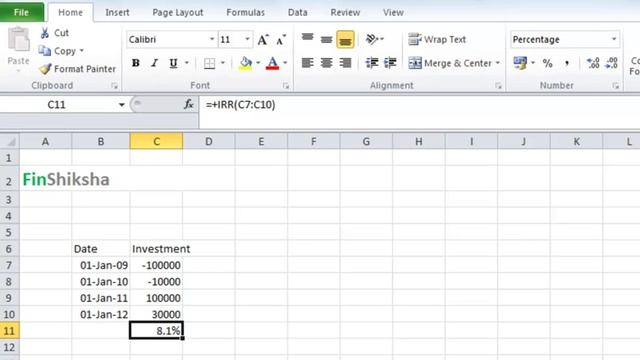640x360 pixels.
Task: Increase decimal places
Action: 593,63
